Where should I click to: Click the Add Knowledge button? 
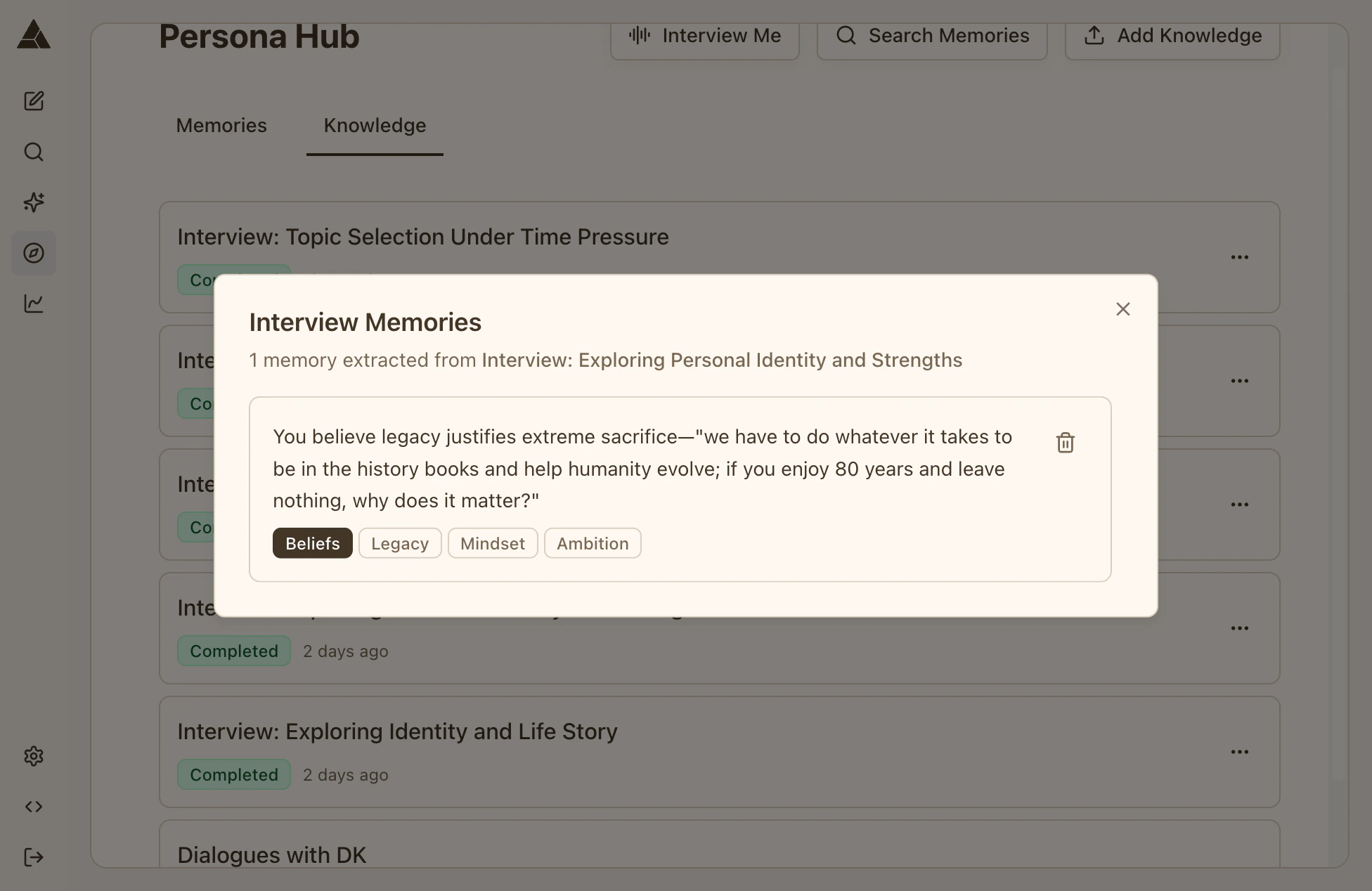1172,36
